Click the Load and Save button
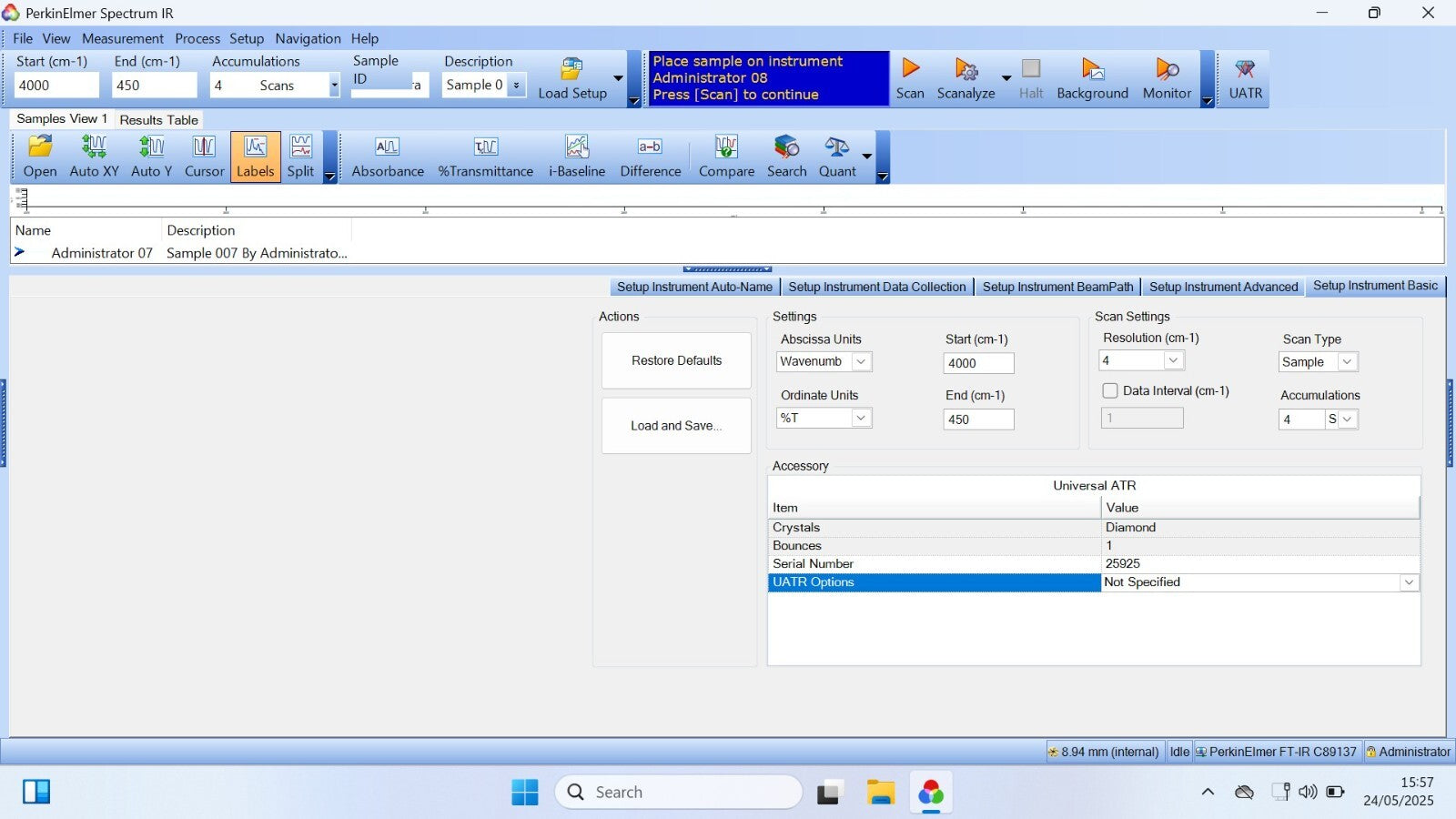The width and height of the screenshot is (1456, 819). pyautogui.click(x=676, y=426)
